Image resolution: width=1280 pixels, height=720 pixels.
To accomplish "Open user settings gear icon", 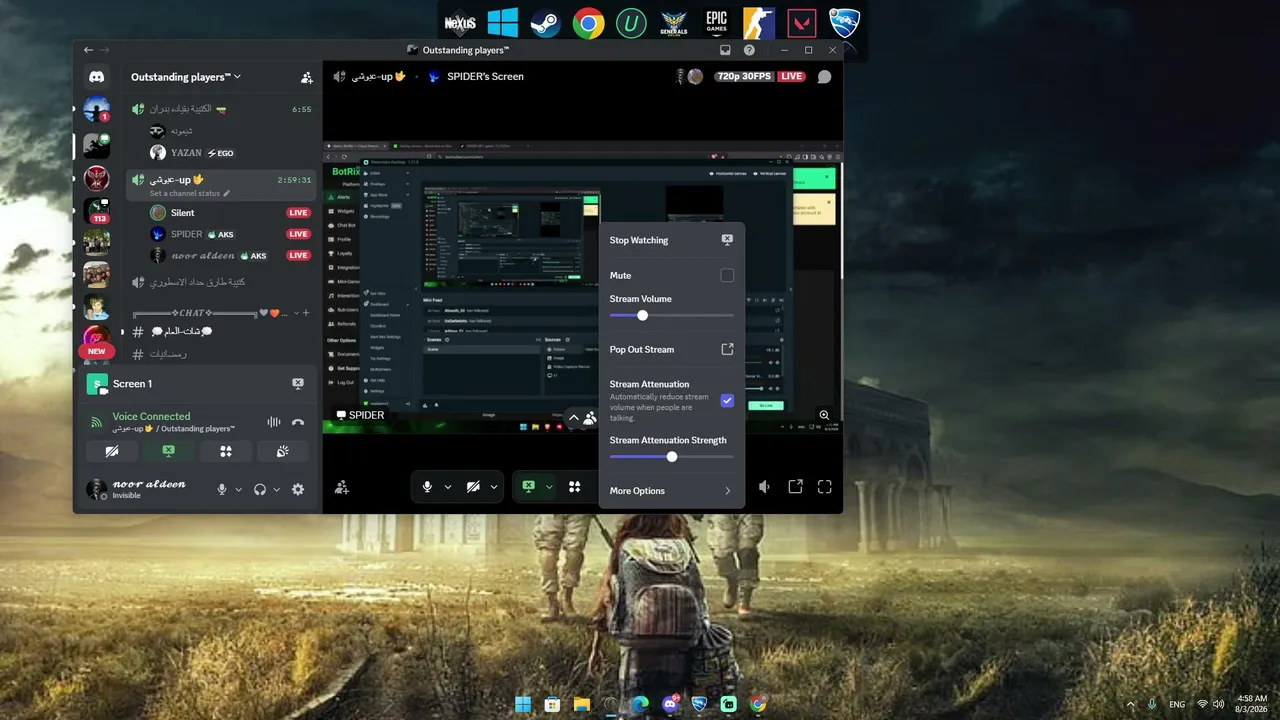I will coord(297,489).
